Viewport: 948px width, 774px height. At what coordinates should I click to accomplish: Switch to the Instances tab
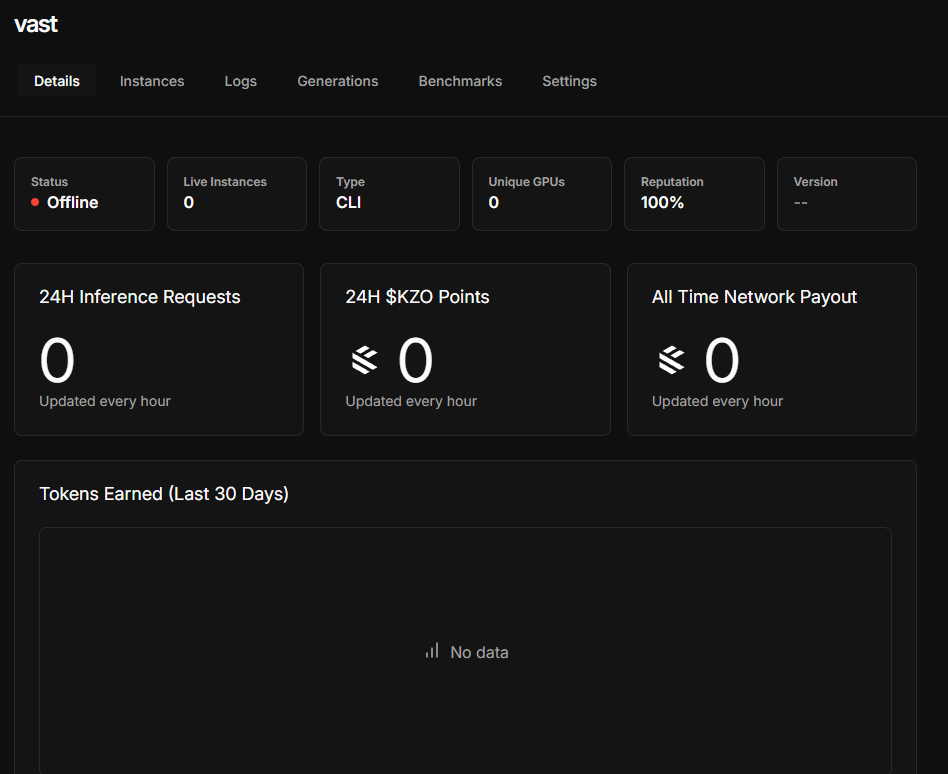[x=152, y=81]
